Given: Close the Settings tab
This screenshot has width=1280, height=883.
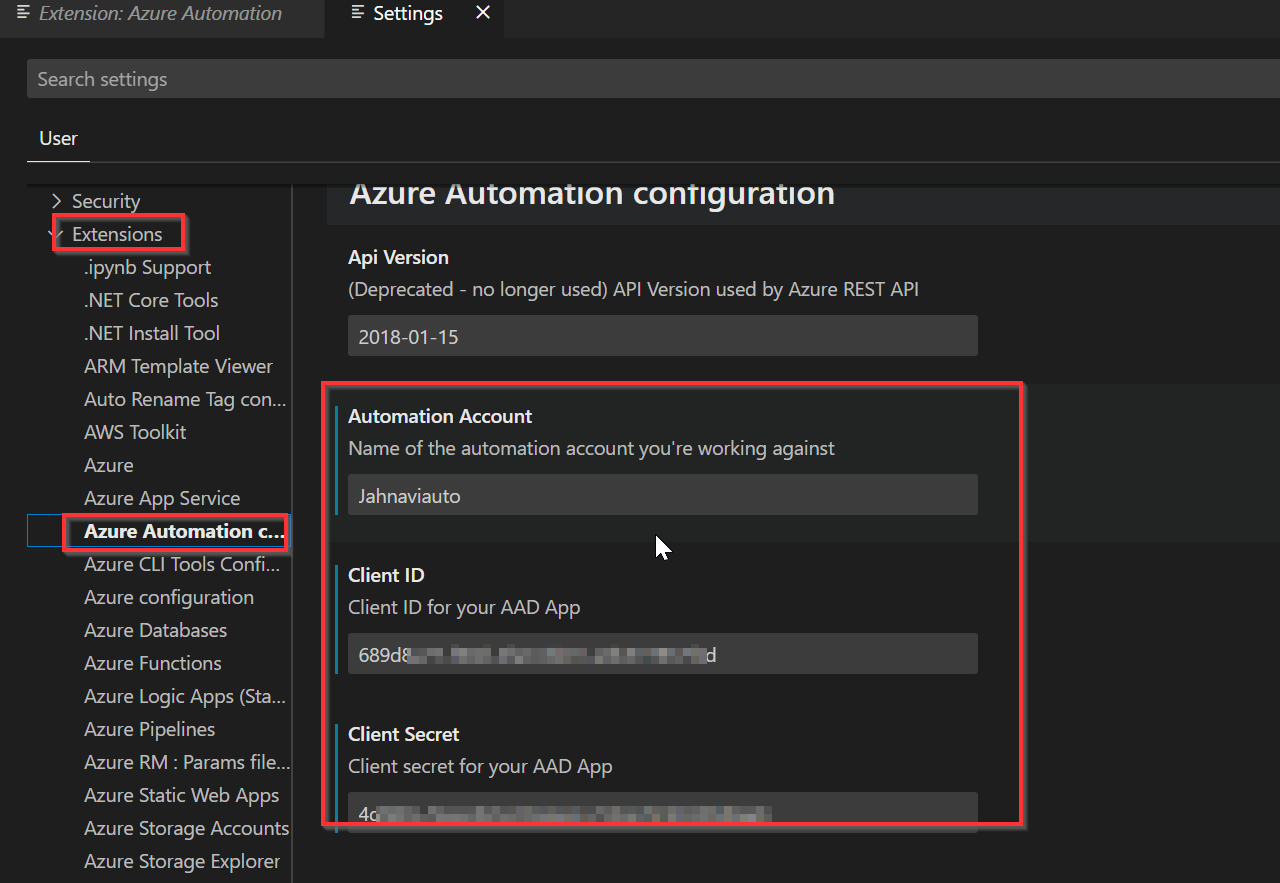Looking at the screenshot, I should tap(483, 14).
